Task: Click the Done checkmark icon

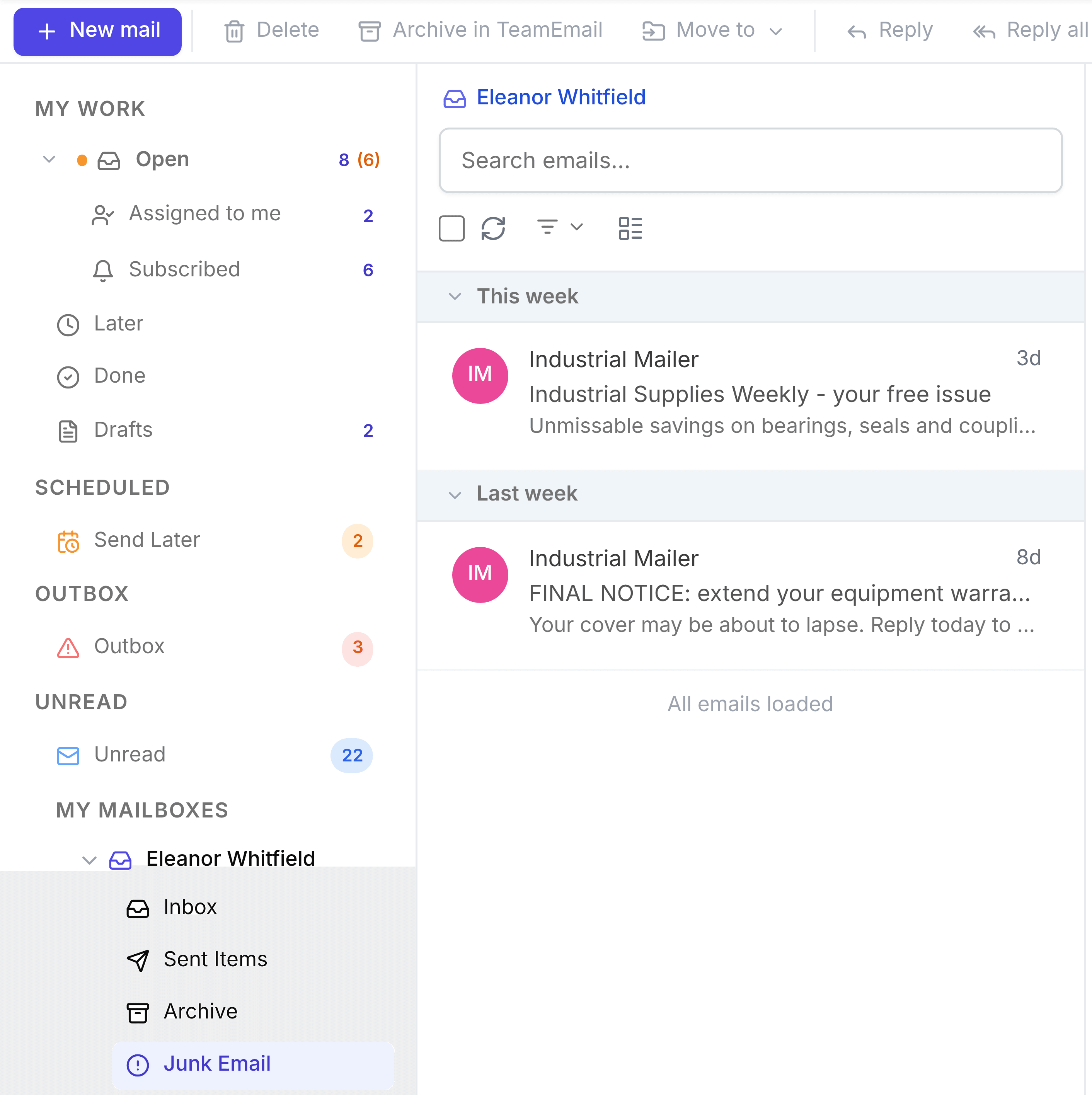Action: 68,377
